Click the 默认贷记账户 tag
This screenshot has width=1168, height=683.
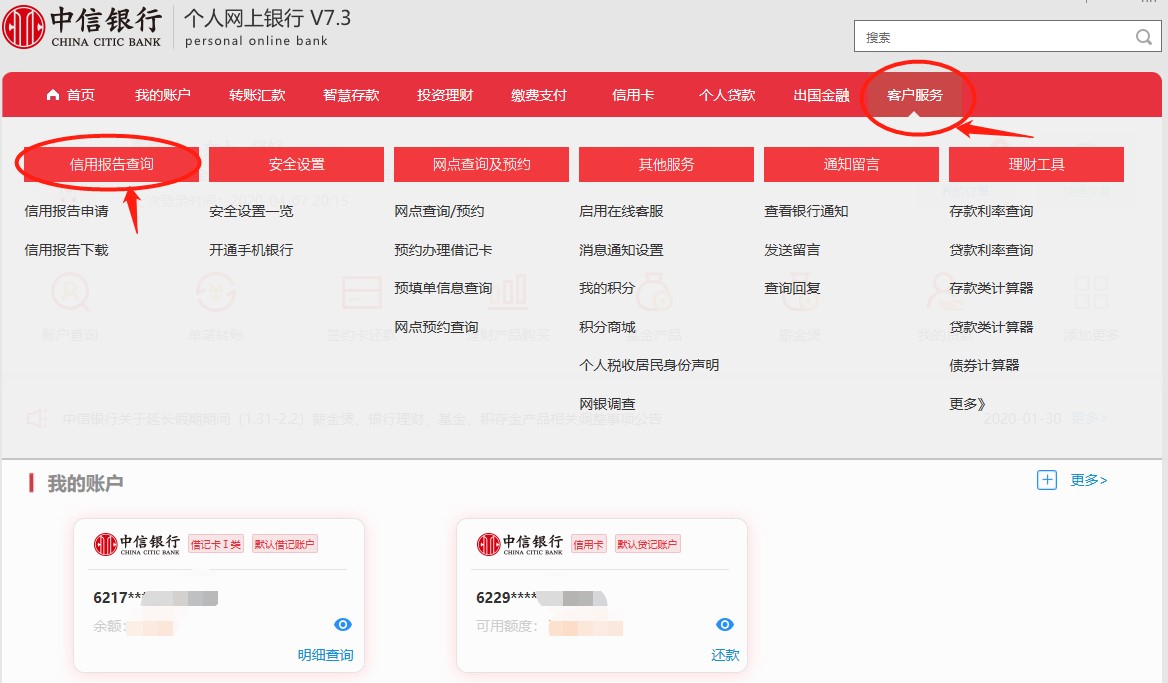pos(647,544)
